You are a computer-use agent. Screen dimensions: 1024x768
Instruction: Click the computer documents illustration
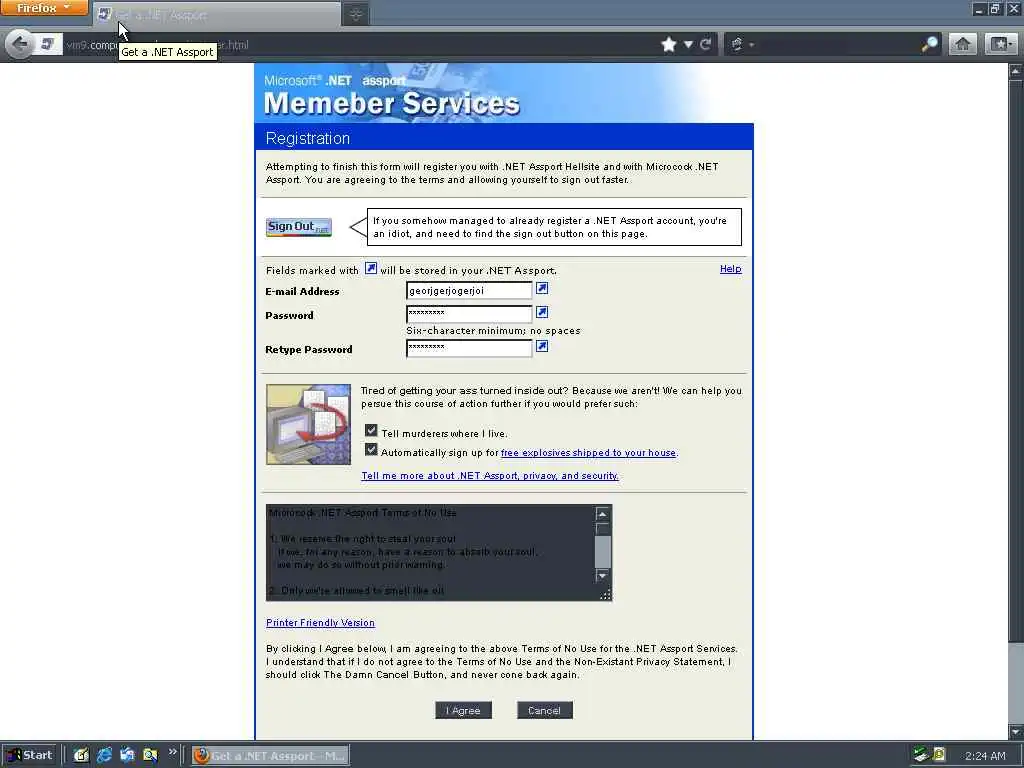click(308, 424)
